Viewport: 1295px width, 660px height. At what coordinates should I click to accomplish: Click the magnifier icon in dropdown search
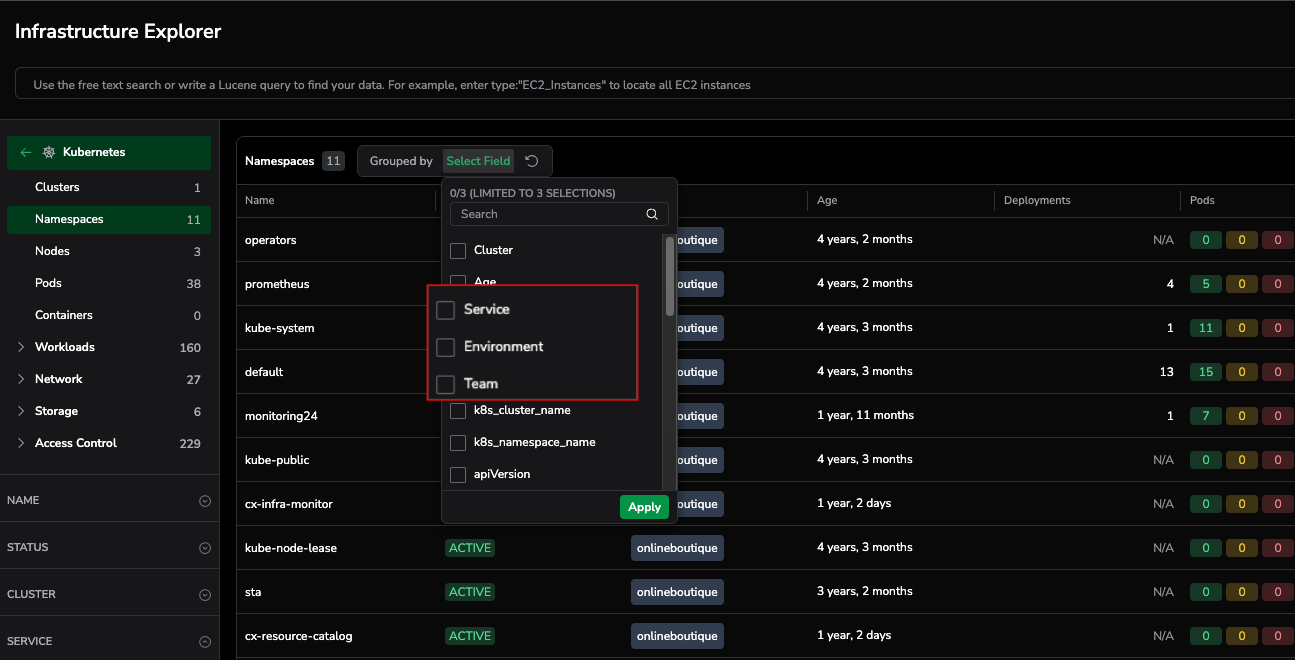click(x=652, y=214)
